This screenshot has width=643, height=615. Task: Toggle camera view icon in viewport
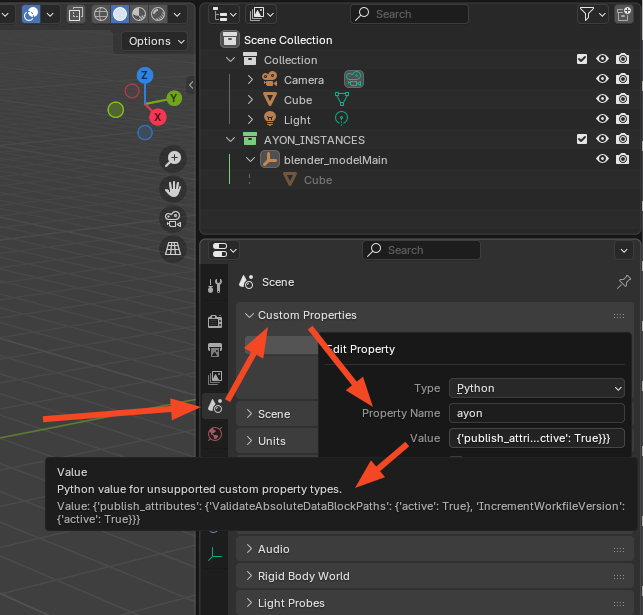pos(173,219)
